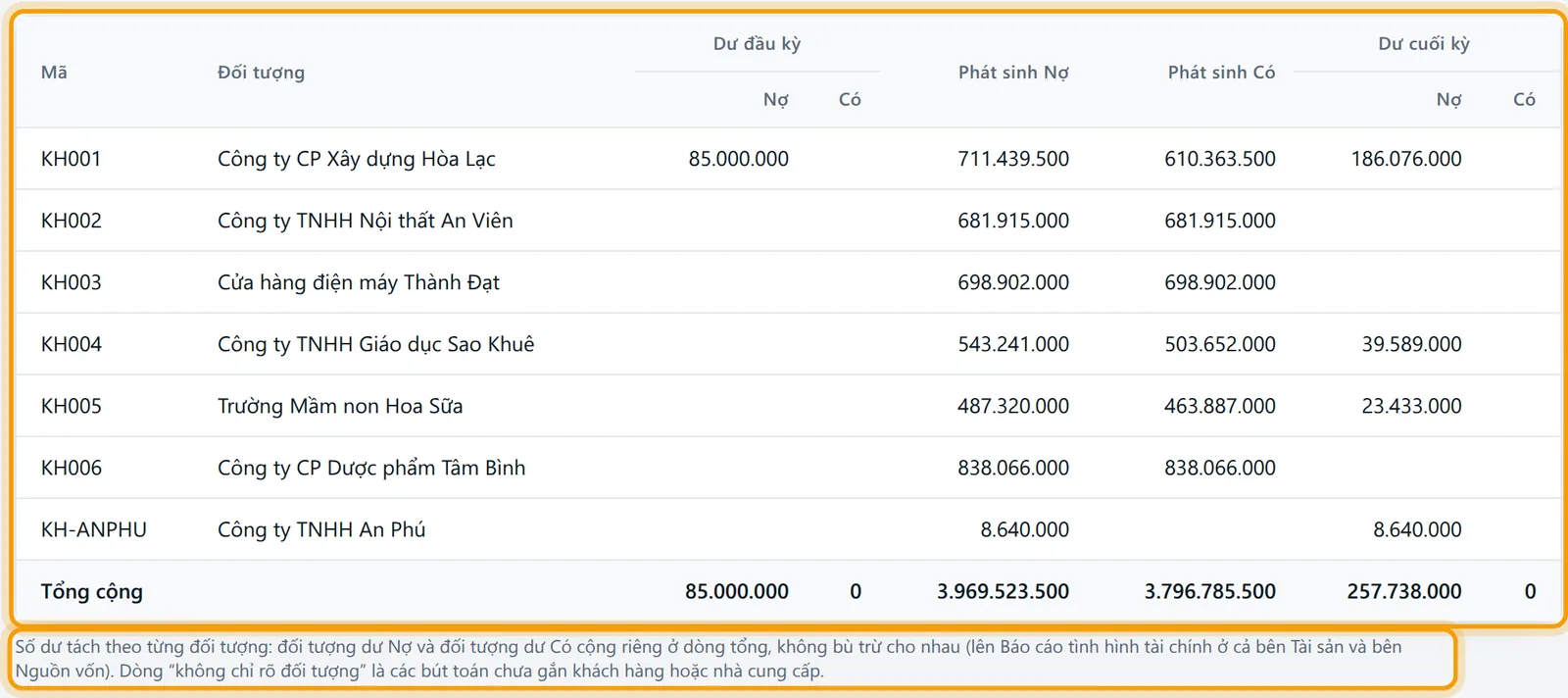
Task: Click "Công ty CP Dược phẩm Tâm Bình"
Action: coord(371,468)
